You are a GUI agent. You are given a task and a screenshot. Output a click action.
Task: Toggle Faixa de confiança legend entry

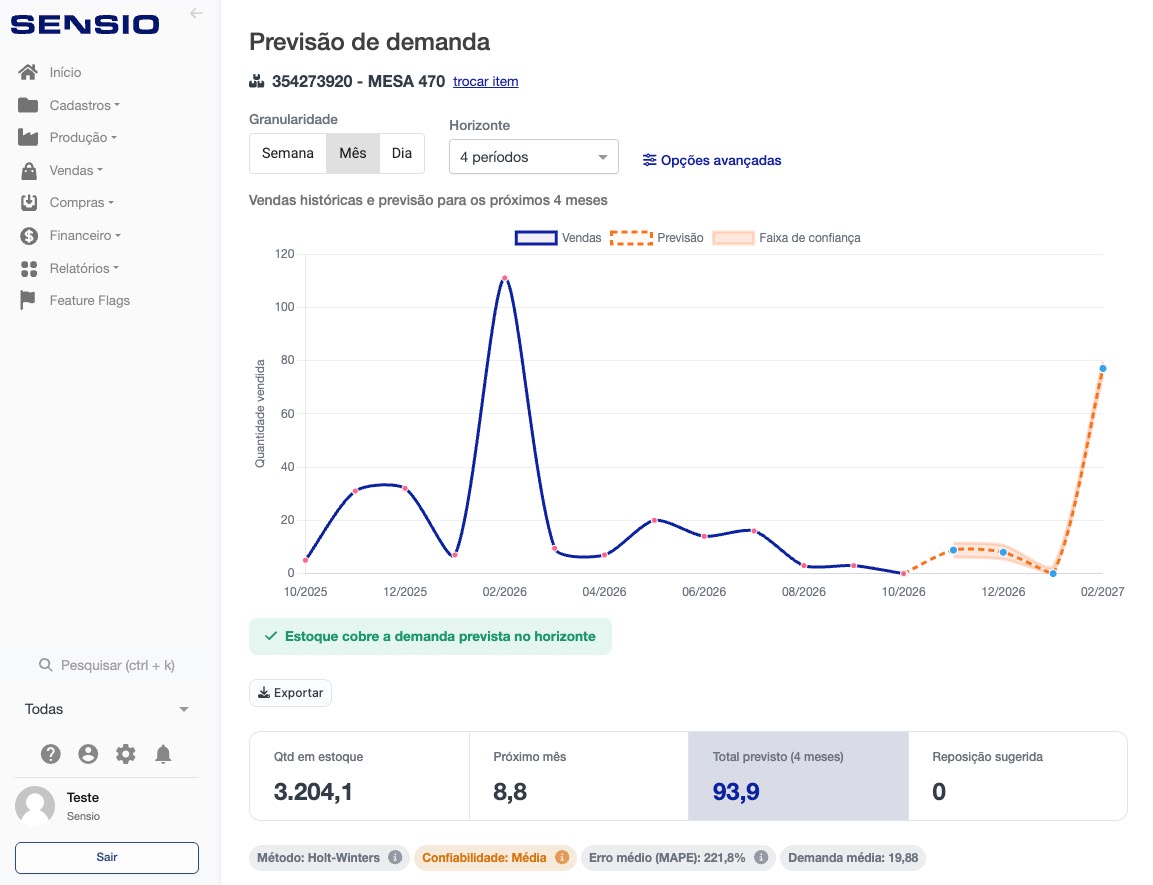pyautogui.click(x=786, y=238)
